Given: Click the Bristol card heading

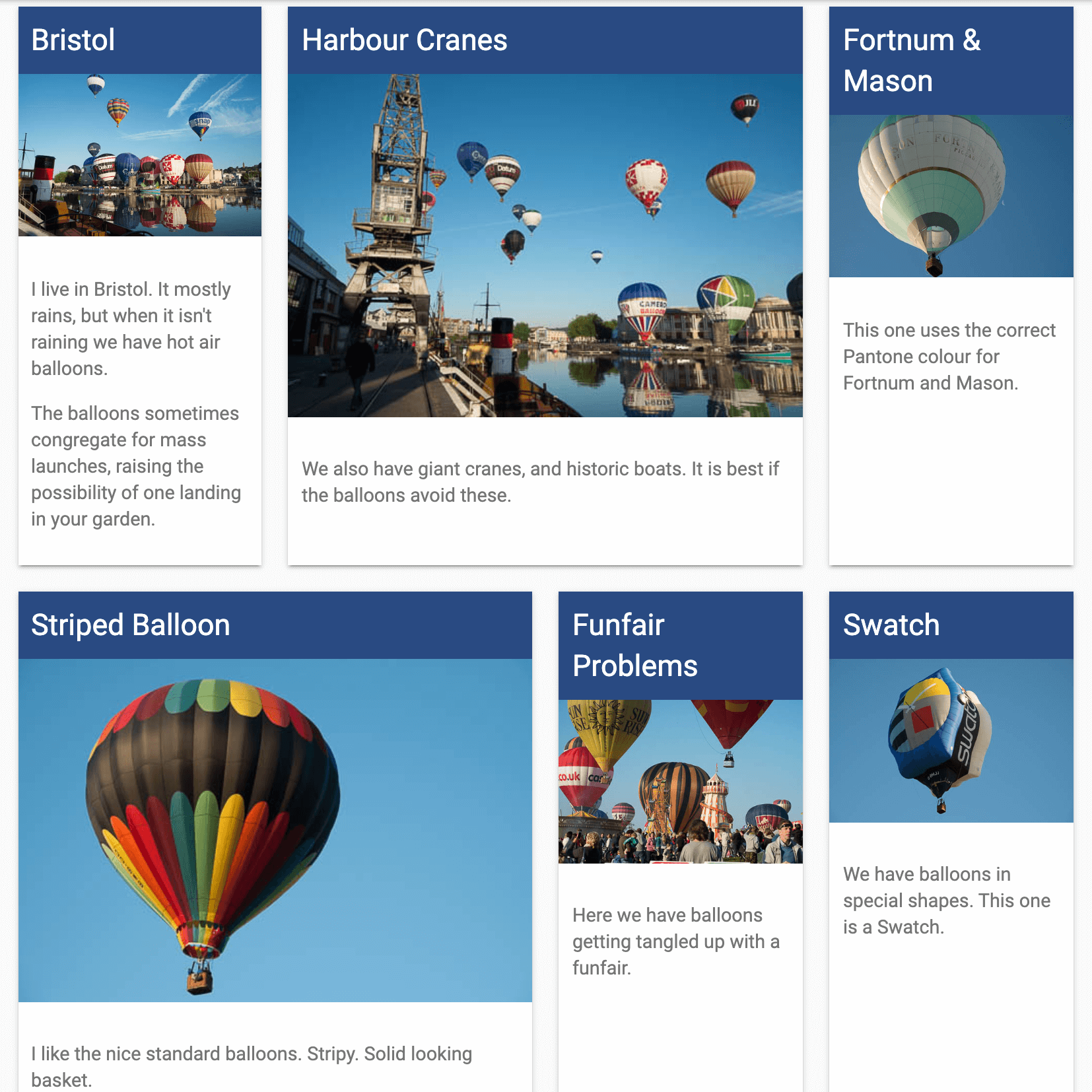Looking at the screenshot, I should (x=73, y=40).
